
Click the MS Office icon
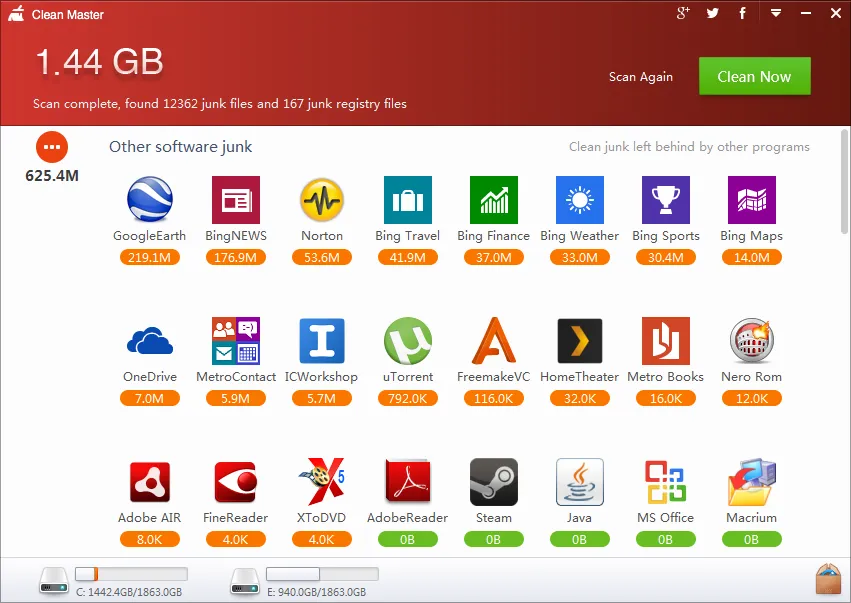click(x=665, y=482)
